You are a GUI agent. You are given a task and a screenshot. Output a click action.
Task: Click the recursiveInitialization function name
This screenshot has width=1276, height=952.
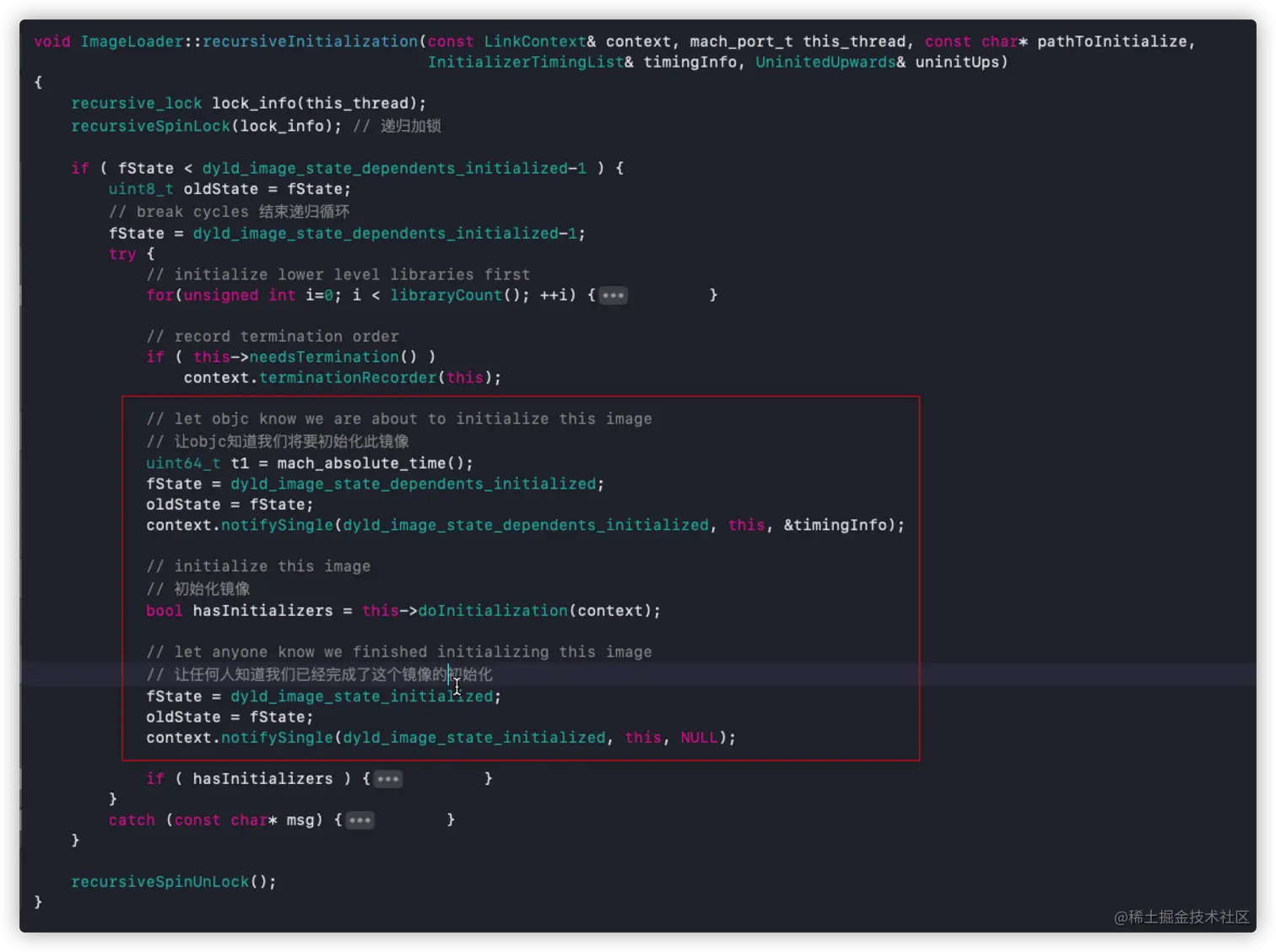point(310,41)
